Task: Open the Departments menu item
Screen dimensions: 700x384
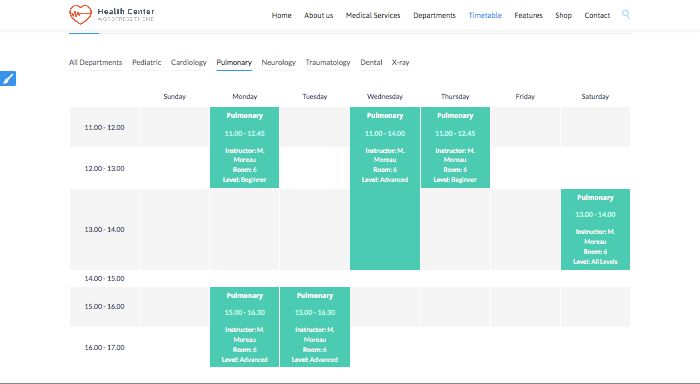Action: 434,15
